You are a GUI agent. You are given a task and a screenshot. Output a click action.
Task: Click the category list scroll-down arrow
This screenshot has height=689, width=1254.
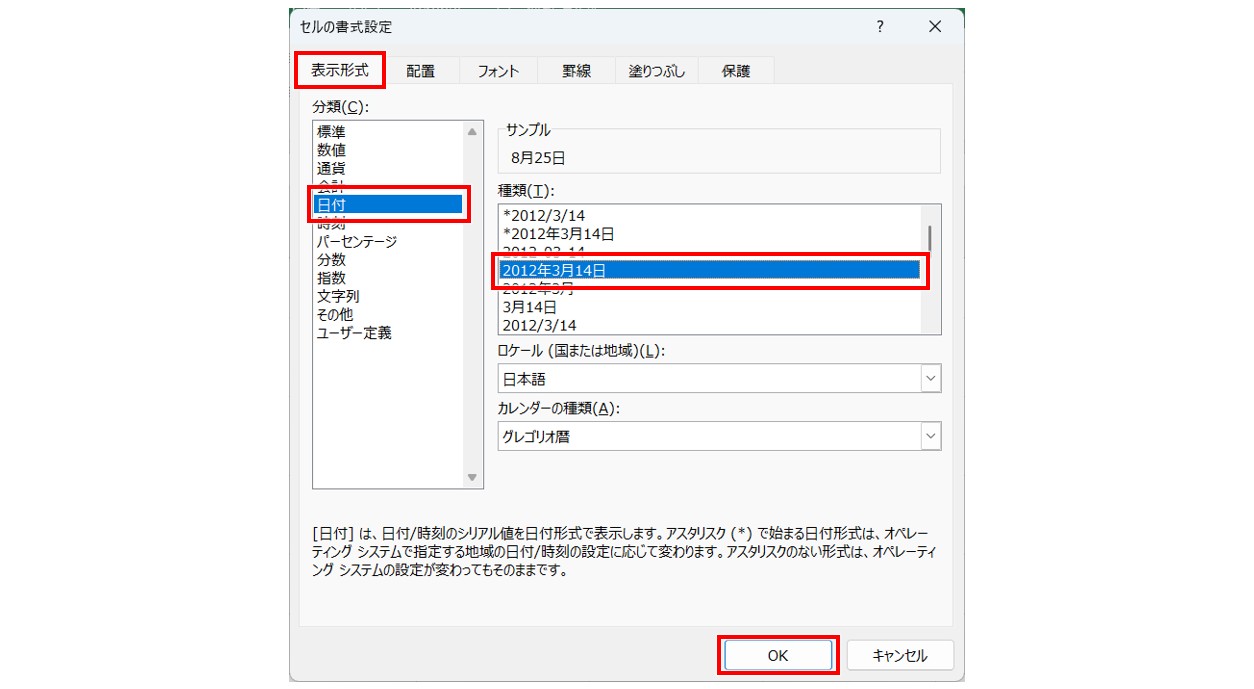(x=472, y=478)
